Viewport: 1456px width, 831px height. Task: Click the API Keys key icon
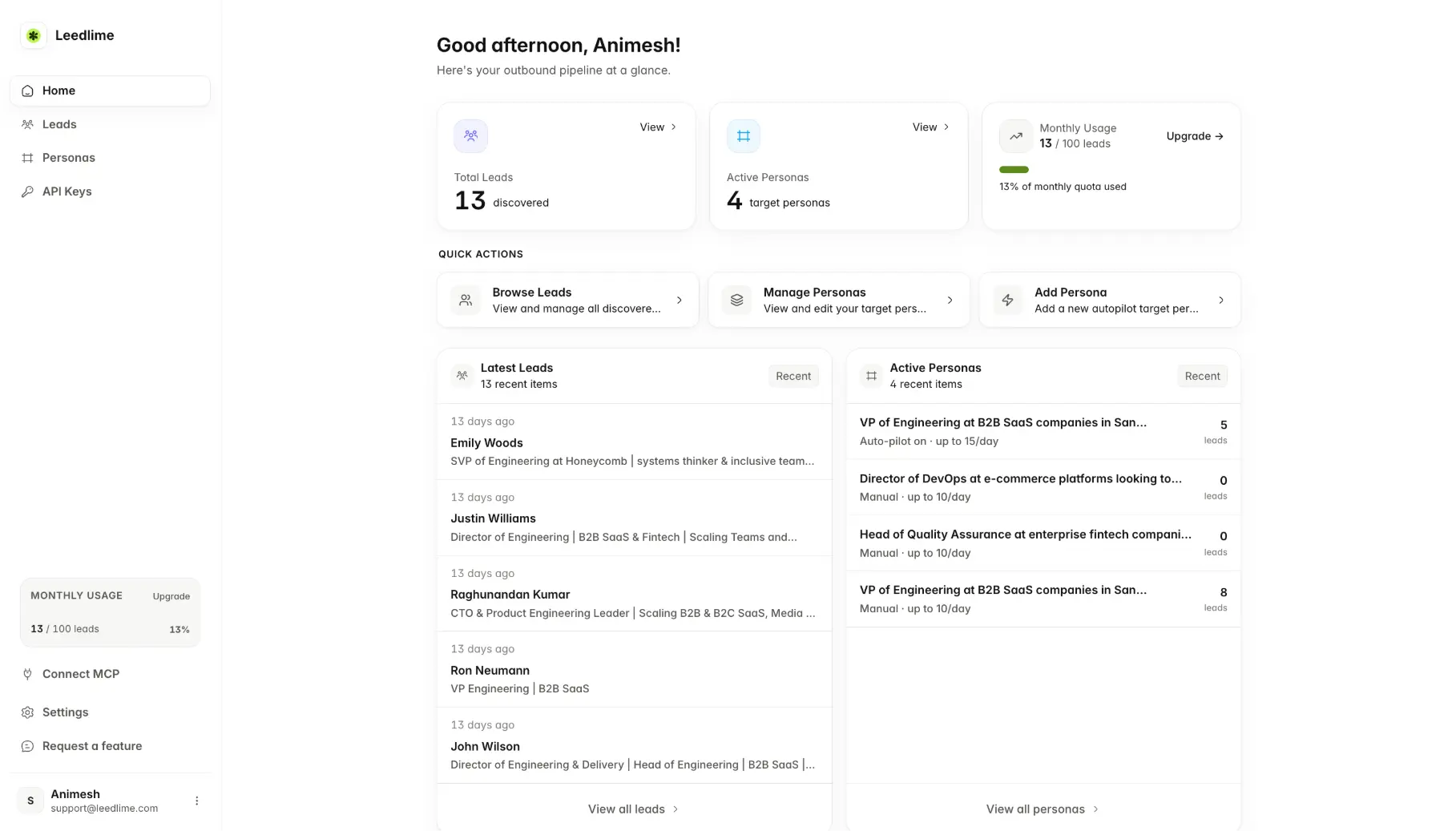(x=27, y=192)
